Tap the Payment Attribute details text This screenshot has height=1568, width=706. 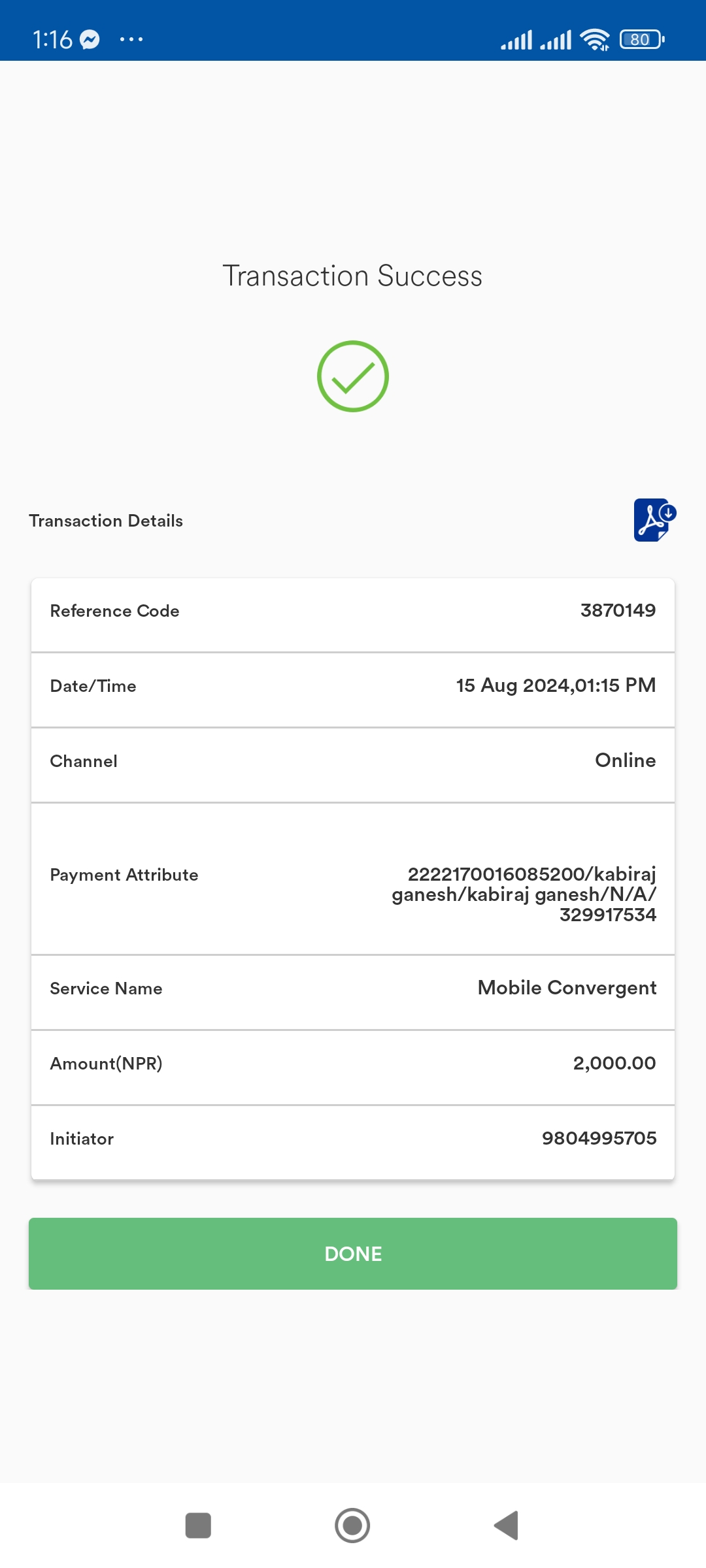tap(524, 894)
